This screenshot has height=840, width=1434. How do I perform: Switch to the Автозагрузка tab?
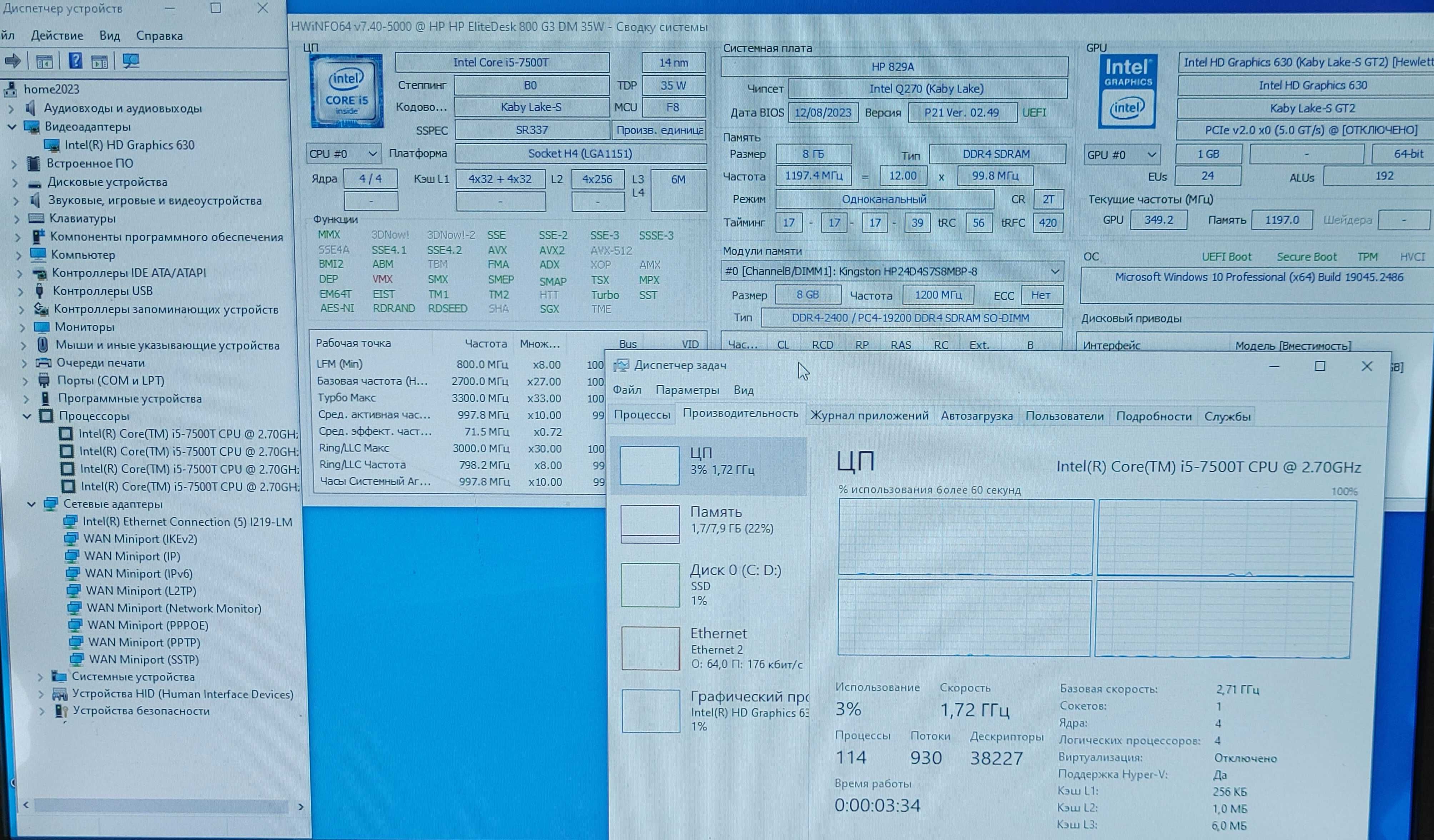coord(976,416)
